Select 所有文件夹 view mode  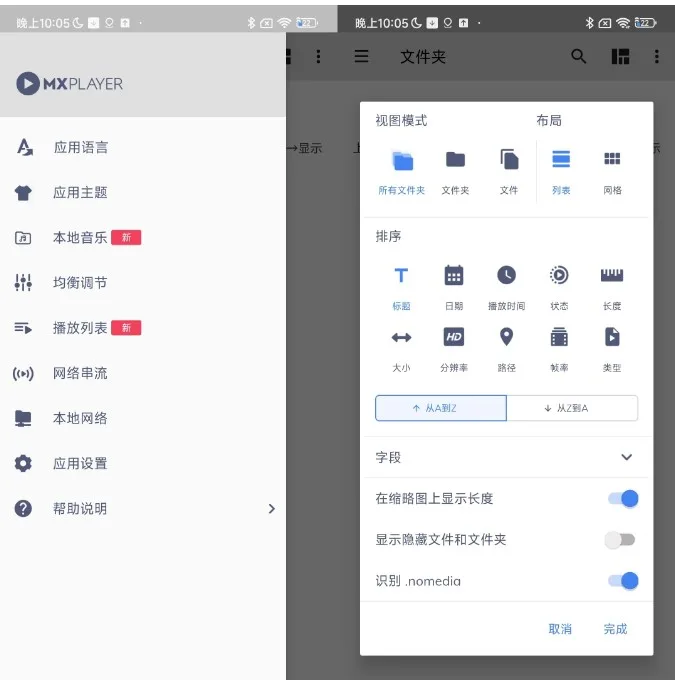pos(402,173)
